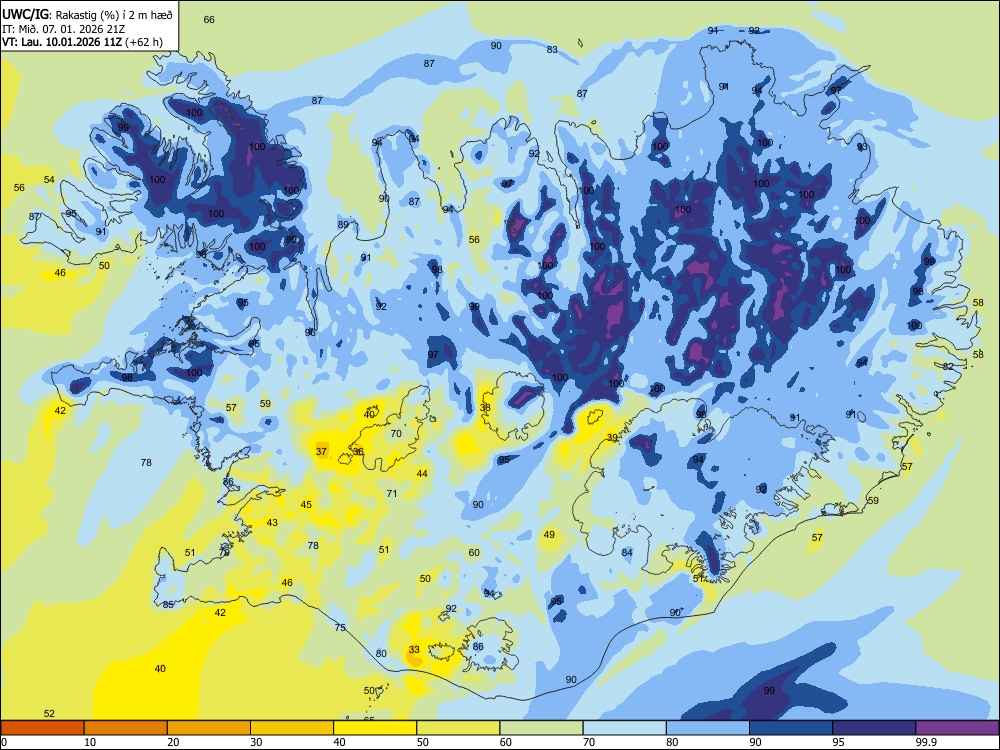Image resolution: width=1000 pixels, height=750 pixels.
Task: Click the pale green 60–70 legend swatch
Action: (541, 728)
